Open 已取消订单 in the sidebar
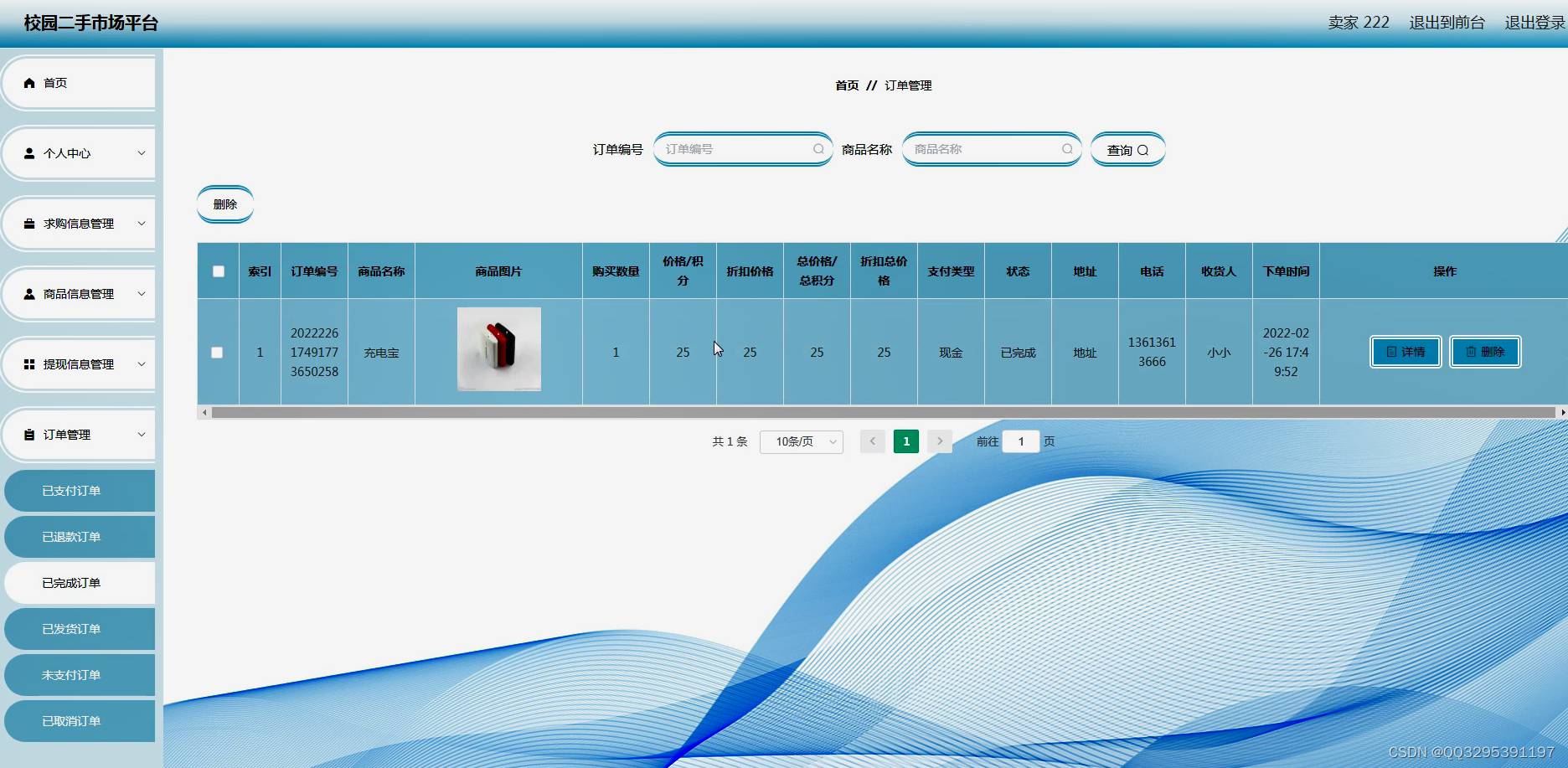 [x=80, y=721]
